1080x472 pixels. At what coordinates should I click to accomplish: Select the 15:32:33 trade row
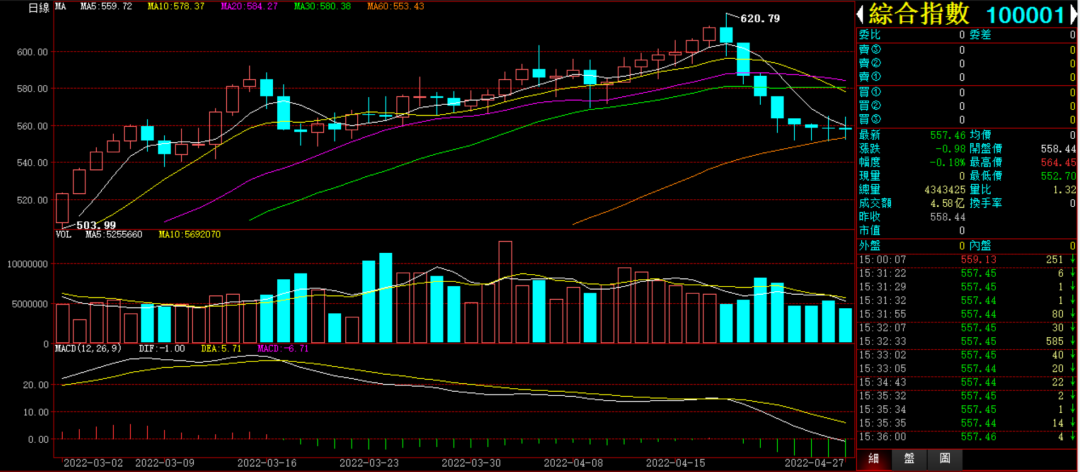(x=967, y=341)
